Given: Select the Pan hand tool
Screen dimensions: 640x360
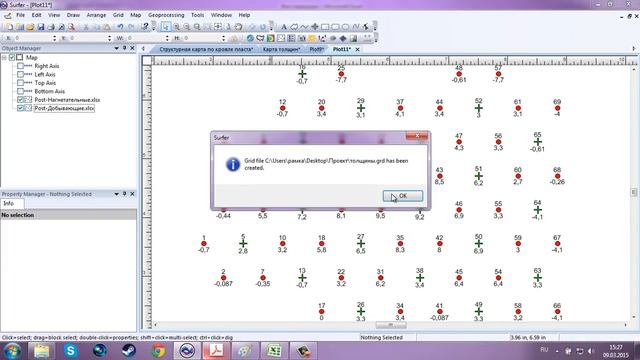Looking at the screenshot, I should [x=238, y=27].
